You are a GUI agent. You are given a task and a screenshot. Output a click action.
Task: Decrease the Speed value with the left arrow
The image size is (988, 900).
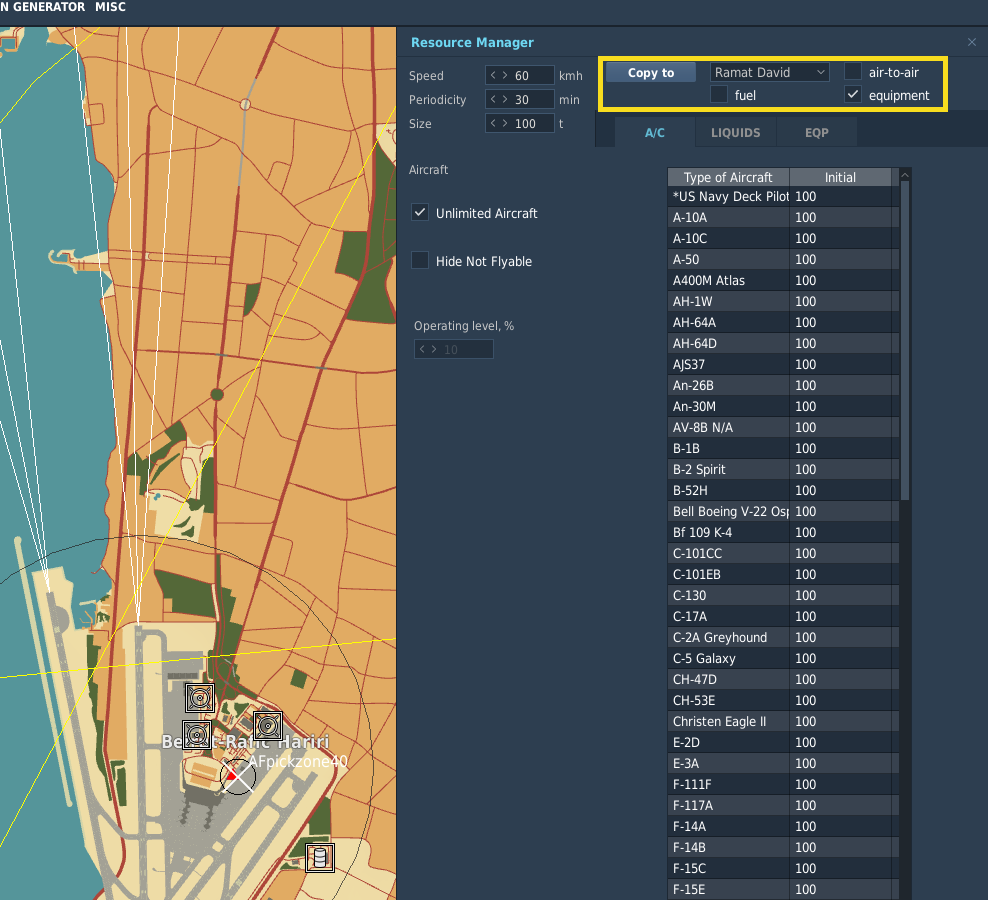click(x=493, y=75)
